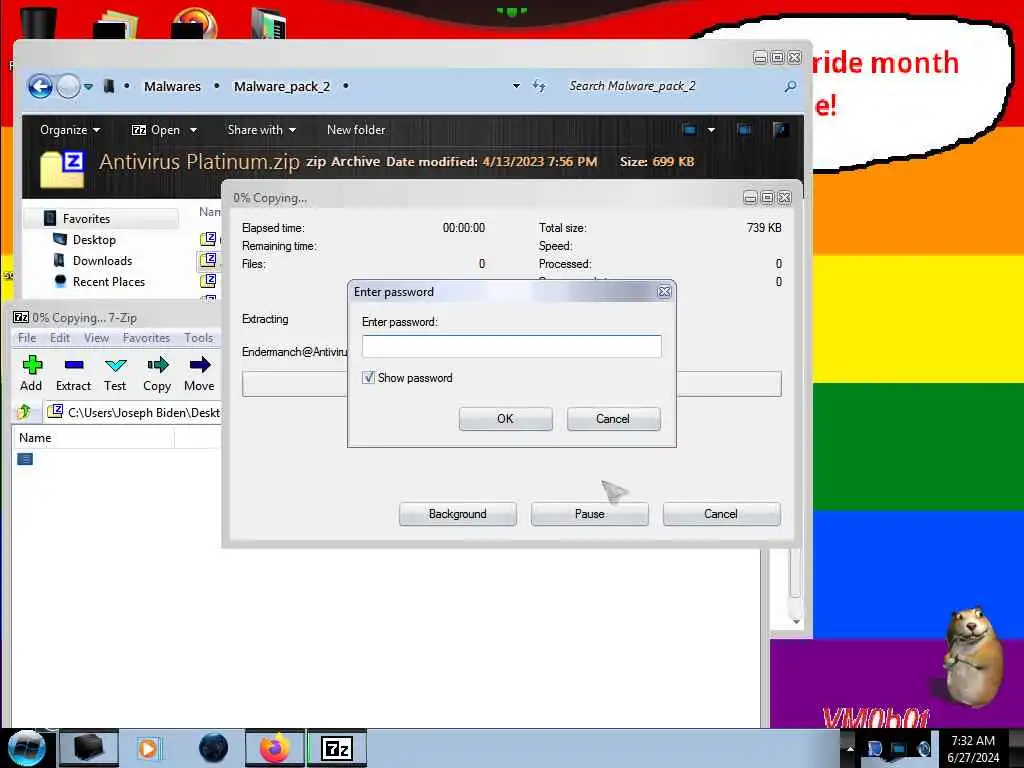Click the Malware_pack_2 breadcrumb
Viewport: 1024px width, 768px height.
[282, 86]
